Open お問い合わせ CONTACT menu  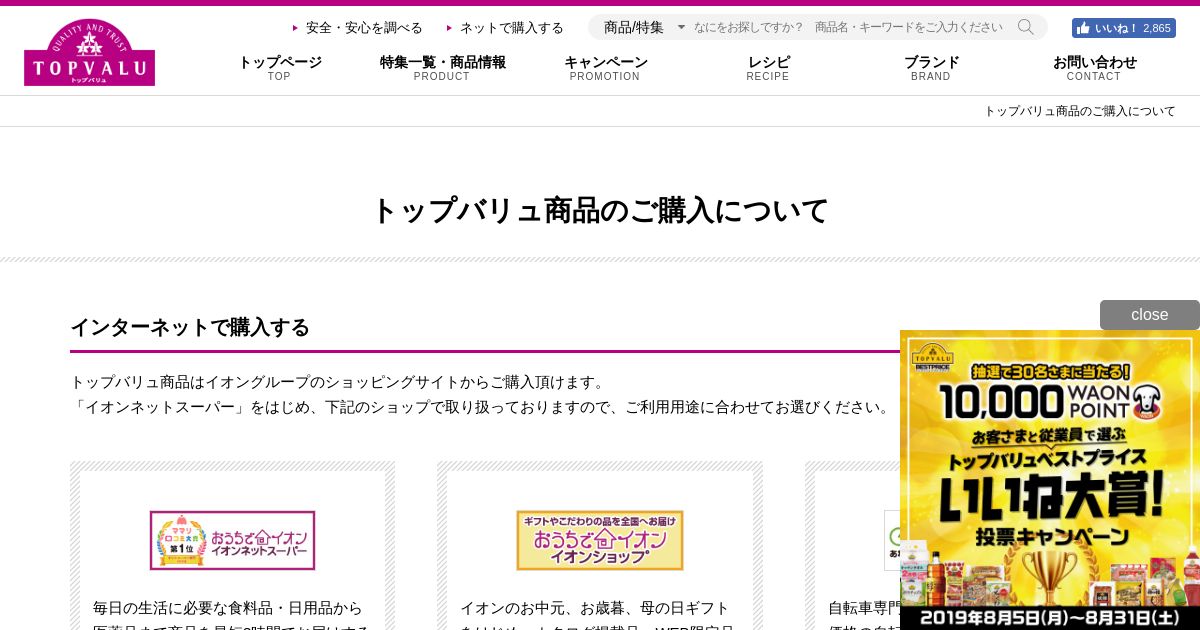click(1094, 68)
